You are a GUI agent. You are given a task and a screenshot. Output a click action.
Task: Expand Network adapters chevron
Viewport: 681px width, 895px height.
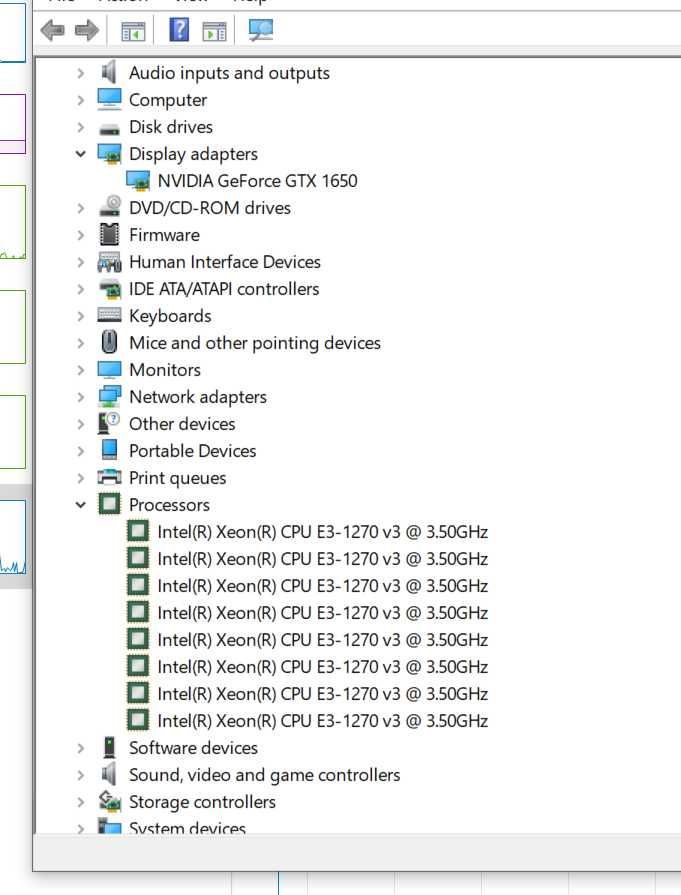pos(80,397)
